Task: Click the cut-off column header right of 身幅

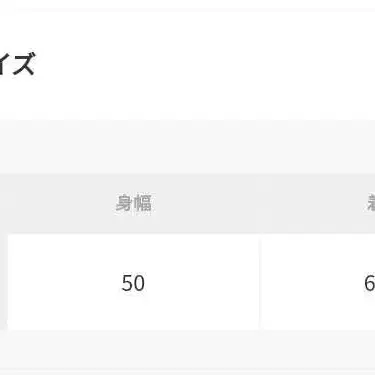Action: click(x=371, y=203)
